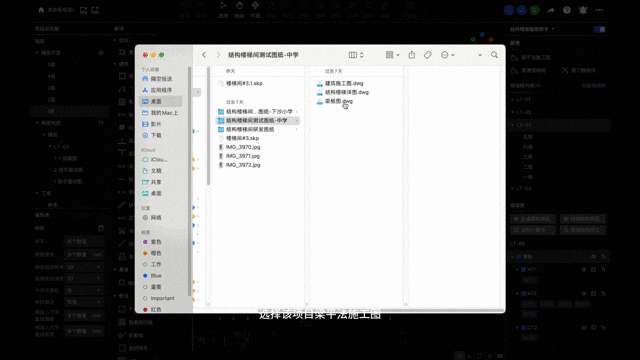Go back in Finder navigation
640x360 pixels.
point(204,55)
